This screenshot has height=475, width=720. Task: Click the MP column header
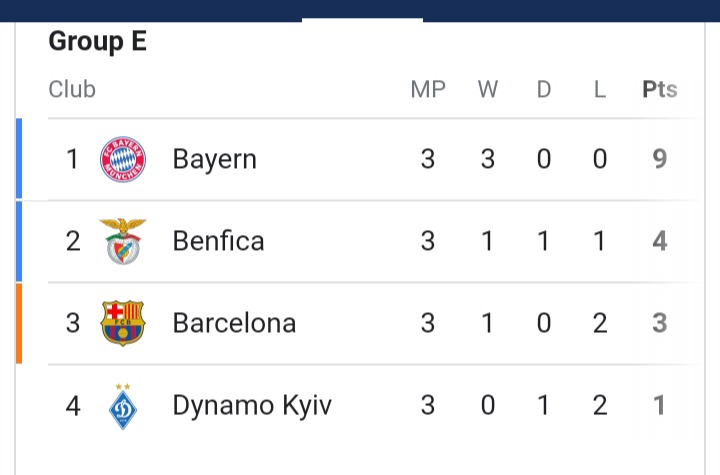428,89
